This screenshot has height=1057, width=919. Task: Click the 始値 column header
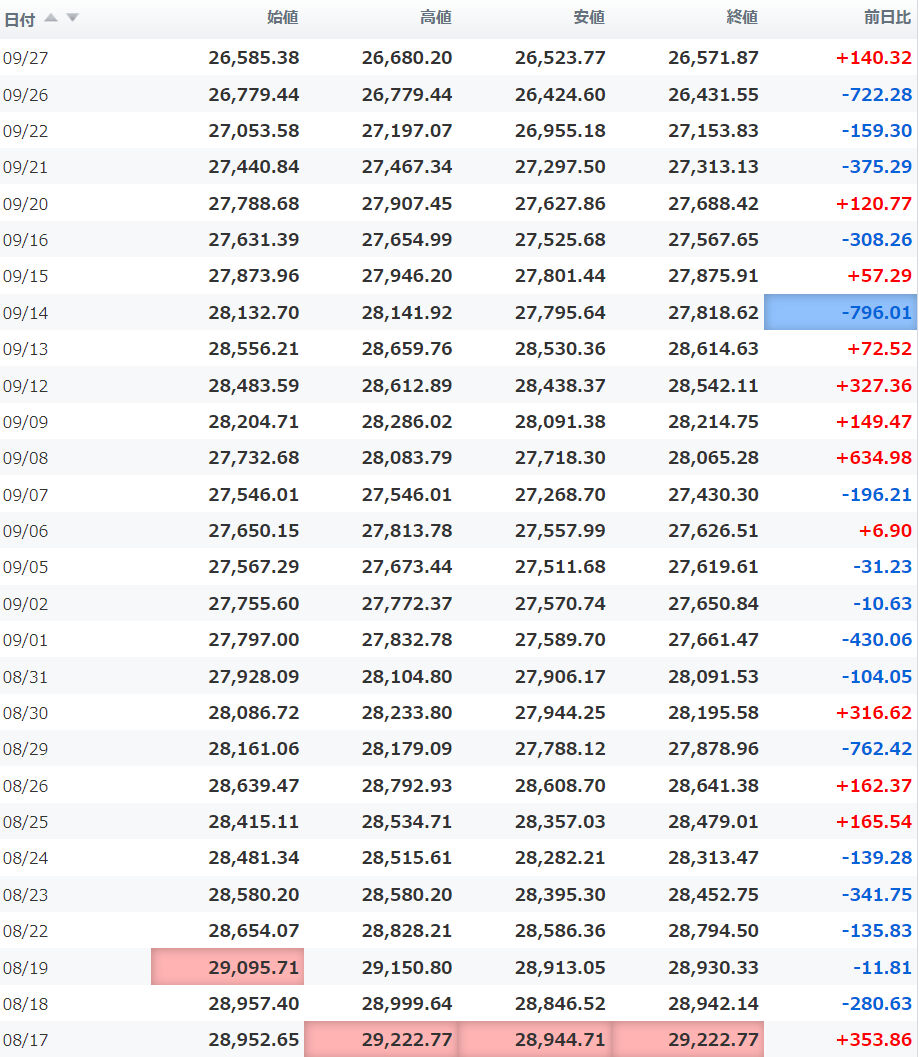[283, 18]
